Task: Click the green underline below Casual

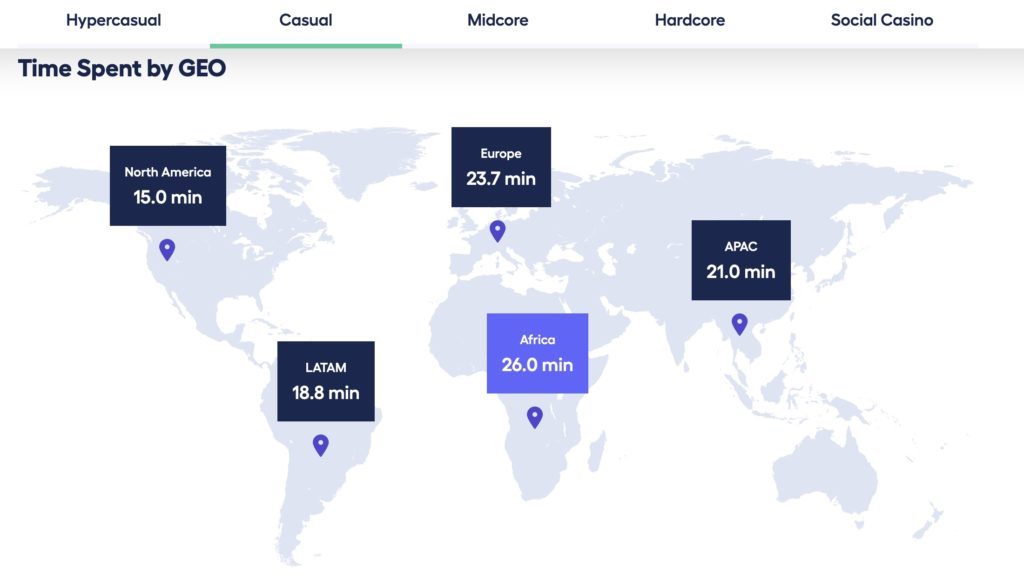Action: pyautogui.click(x=306, y=45)
